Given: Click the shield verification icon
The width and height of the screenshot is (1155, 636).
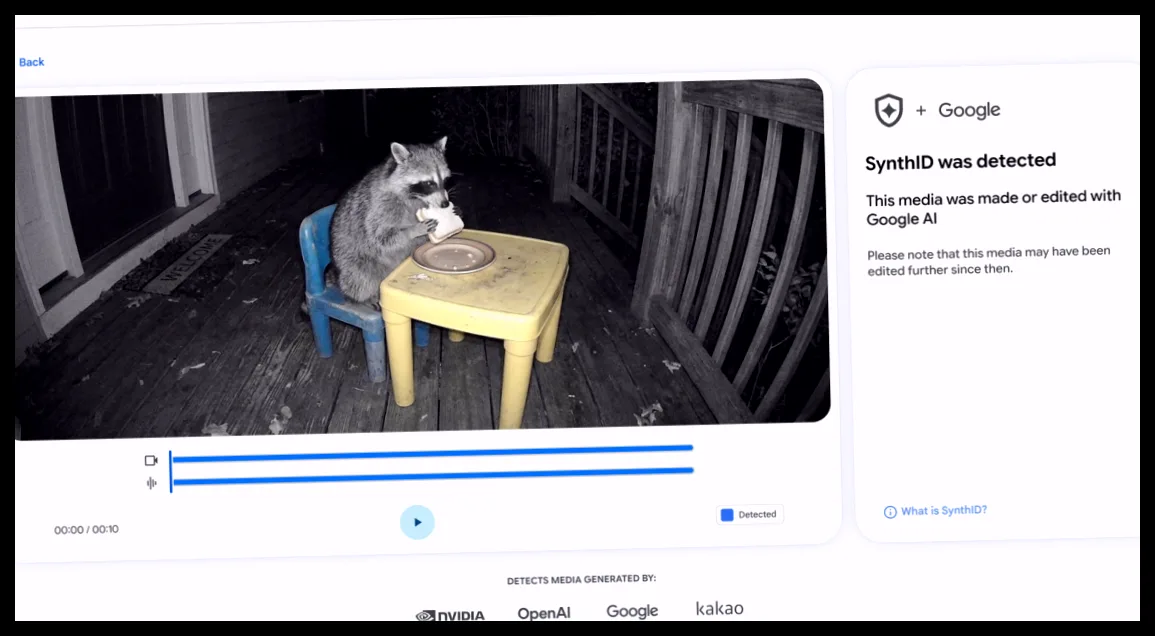Looking at the screenshot, I should point(888,111).
